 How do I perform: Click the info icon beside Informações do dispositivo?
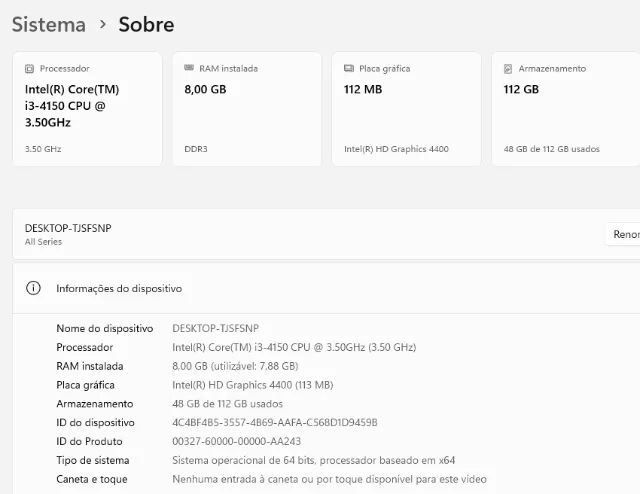point(33,288)
